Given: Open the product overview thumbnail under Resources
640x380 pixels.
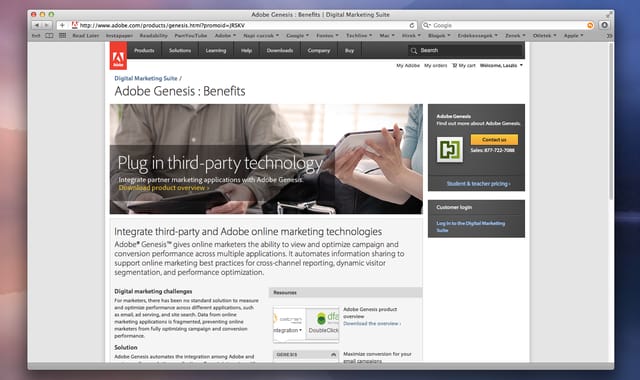Looking at the screenshot, I should (306, 324).
